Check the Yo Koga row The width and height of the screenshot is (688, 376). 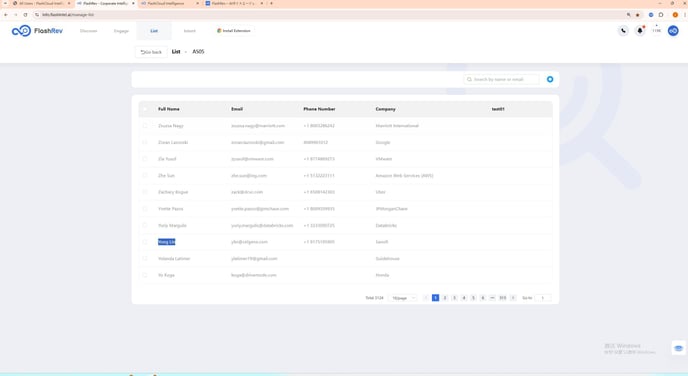point(145,275)
